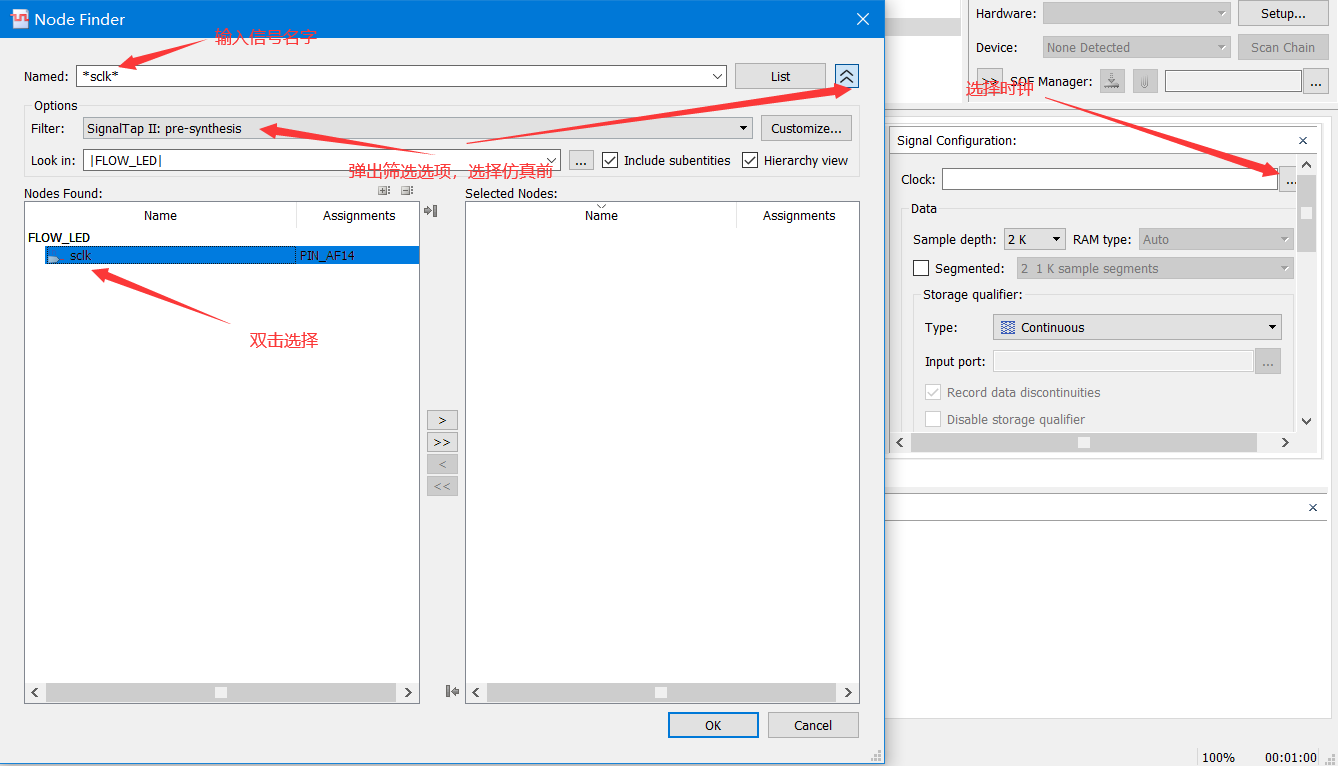1338x766 pixels.
Task: Click the SOF Manager attach paperclip icon
Action: (x=1146, y=82)
